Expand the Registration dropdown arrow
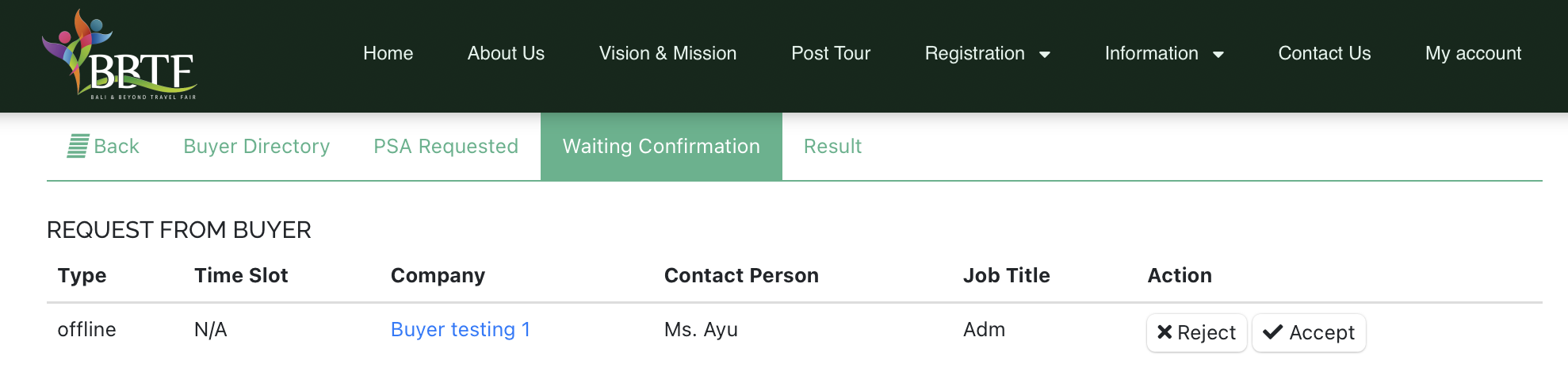 click(1045, 55)
